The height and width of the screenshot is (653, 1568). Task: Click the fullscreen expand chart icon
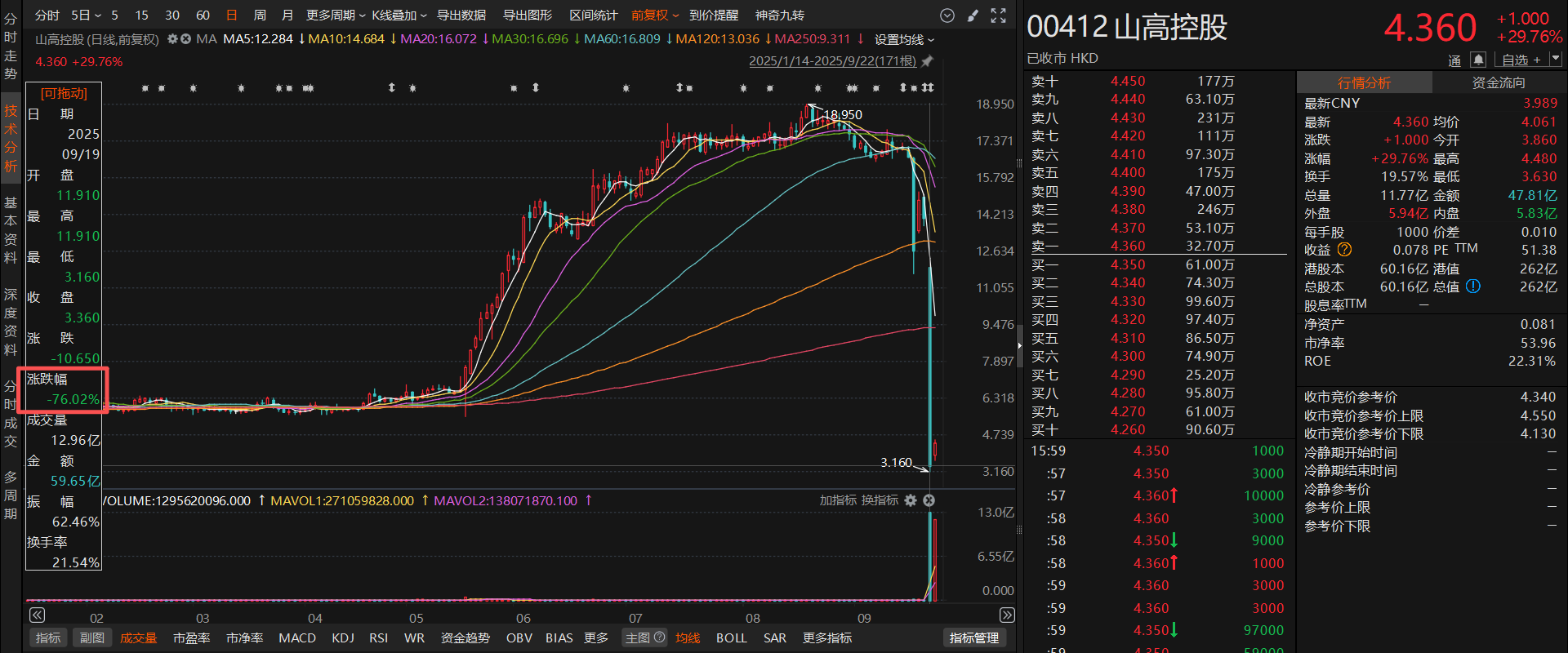point(998,16)
